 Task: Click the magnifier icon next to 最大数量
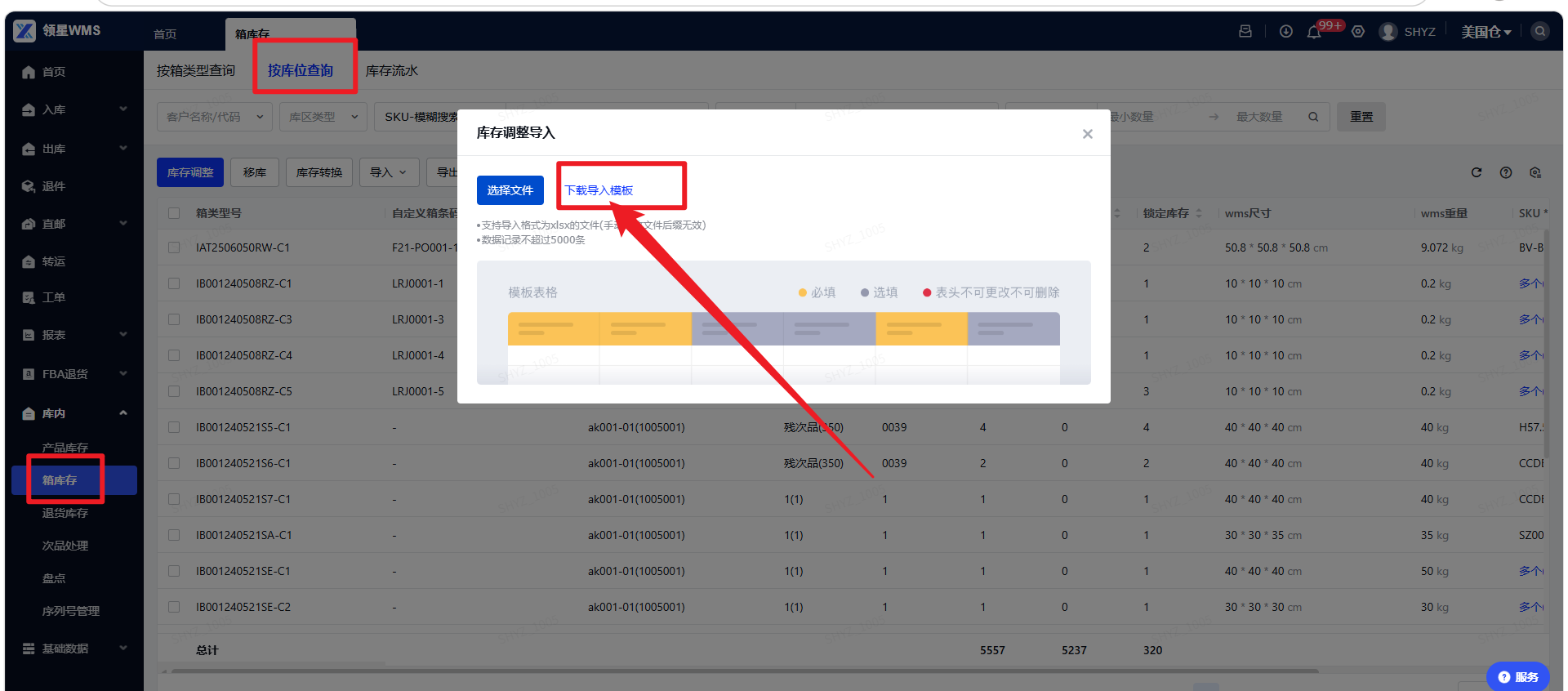tap(1313, 117)
